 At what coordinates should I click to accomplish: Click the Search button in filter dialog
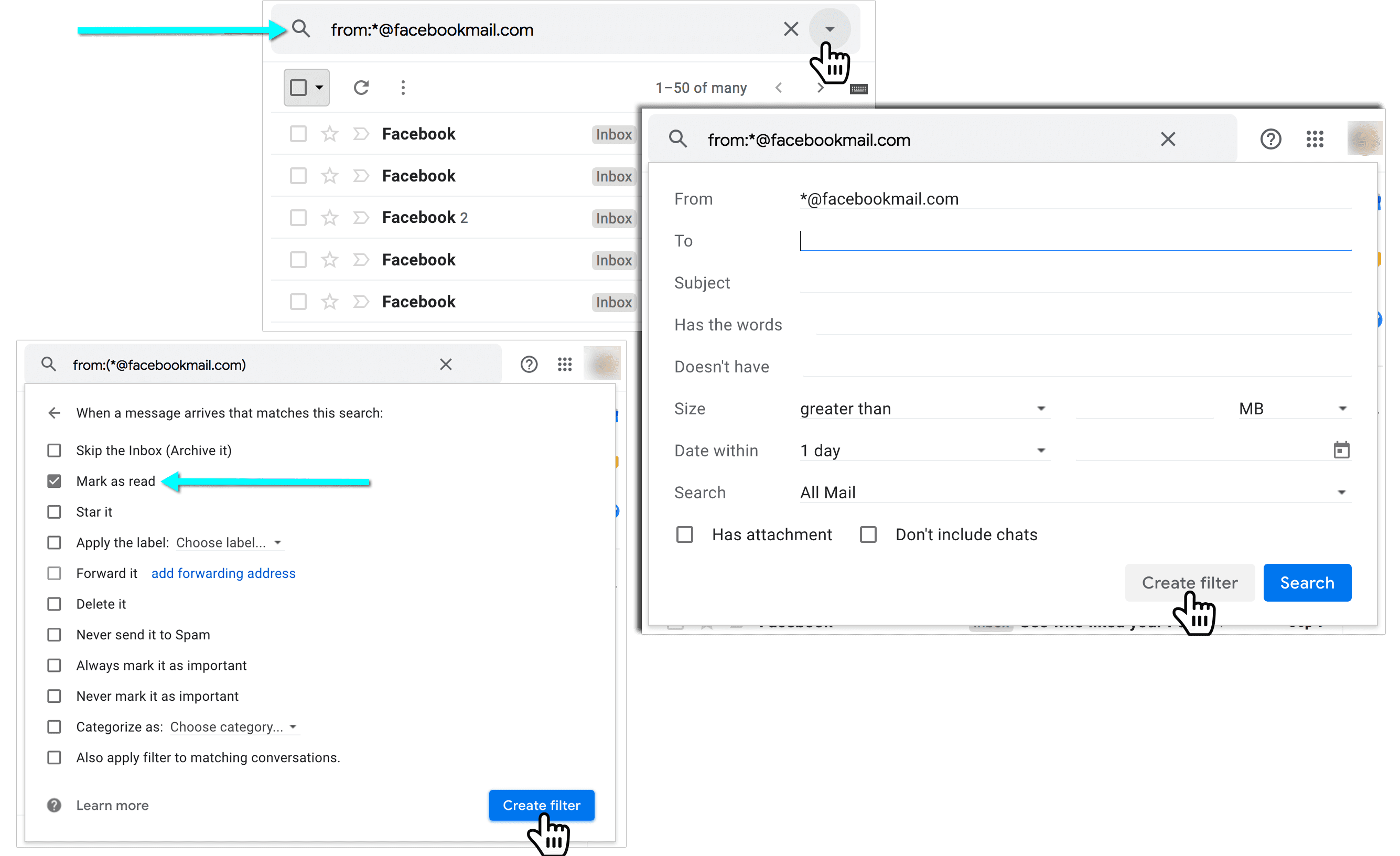click(1307, 583)
